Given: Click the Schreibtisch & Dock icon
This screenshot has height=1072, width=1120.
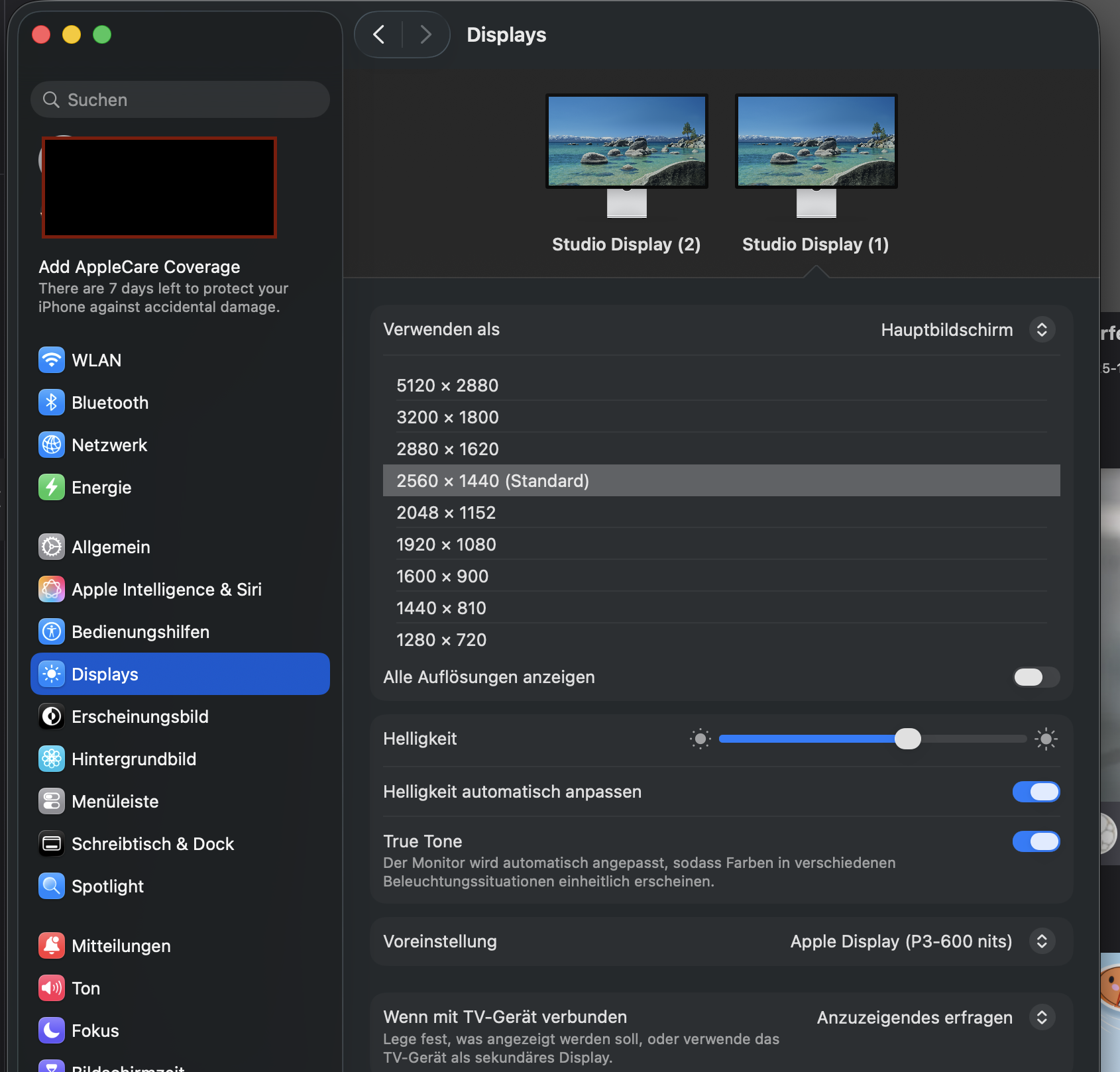Looking at the screenshot, I should (x=52, y=843).
